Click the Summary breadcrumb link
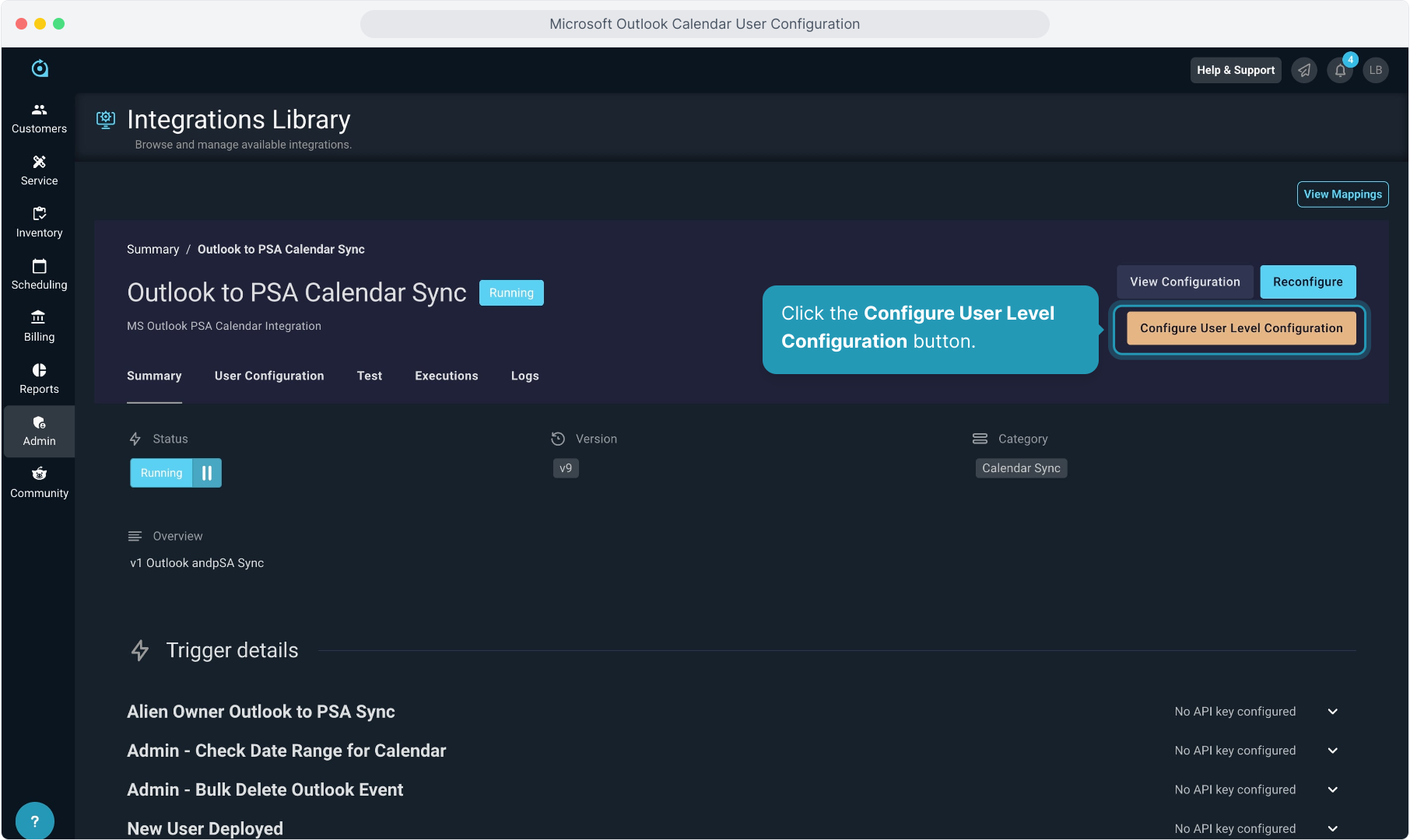 pos(153,249)
